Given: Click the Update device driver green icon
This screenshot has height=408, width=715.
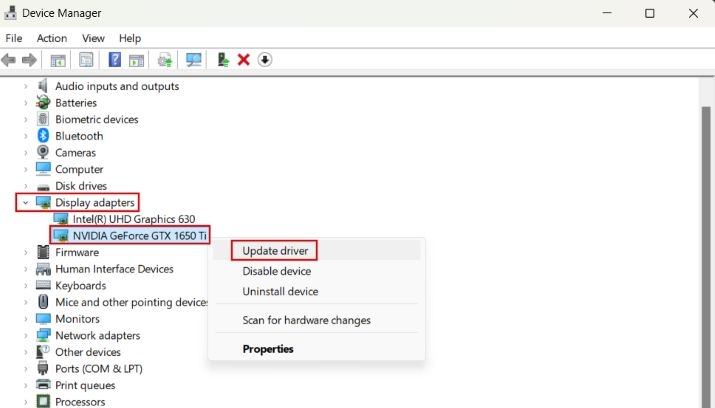Looking at the screenshot, I should (x=223, y=60).
